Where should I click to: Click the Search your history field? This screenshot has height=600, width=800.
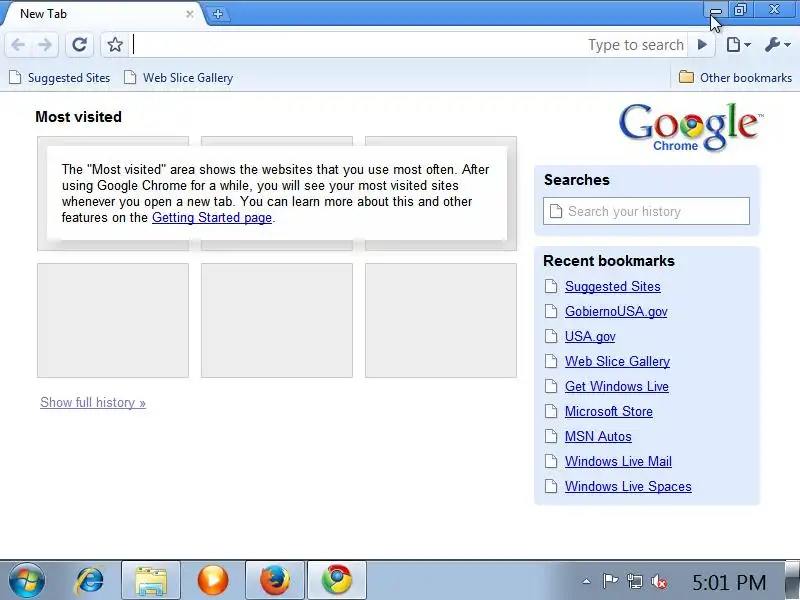pos(646,211)
